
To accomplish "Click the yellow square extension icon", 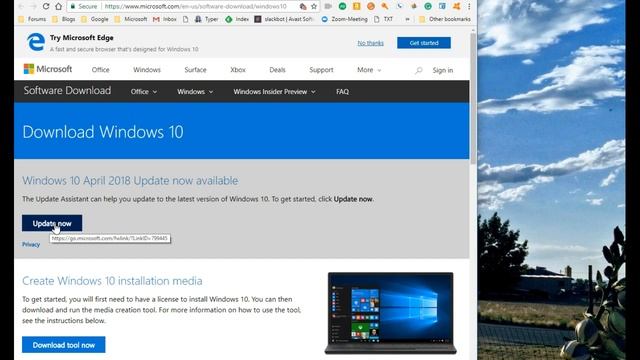I will [x=356, y=7].
